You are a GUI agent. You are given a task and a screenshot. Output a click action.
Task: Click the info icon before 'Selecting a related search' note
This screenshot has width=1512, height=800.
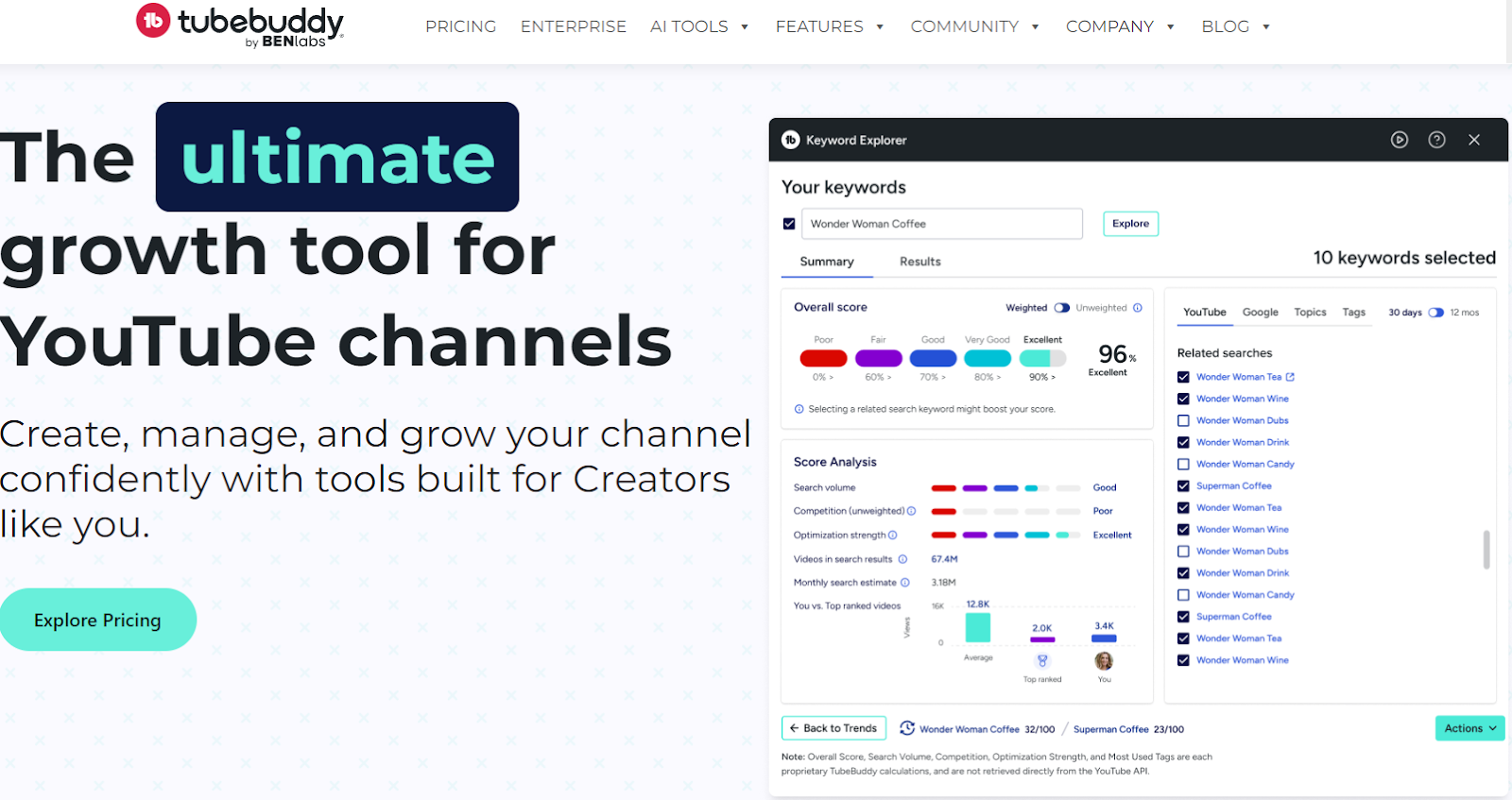799,409
